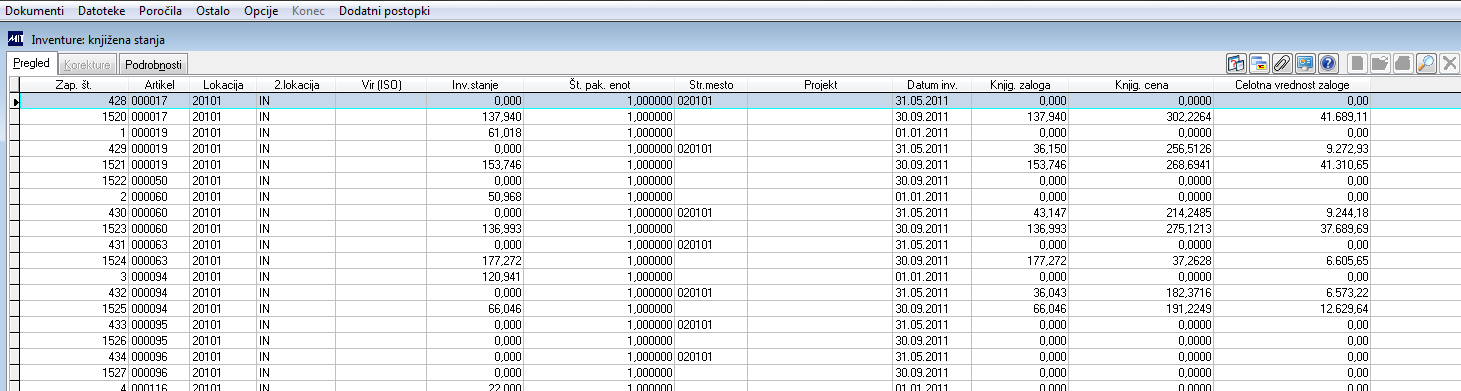1461x391 pixels.
Task: Click book price 302,2264
Action: 1142,116
